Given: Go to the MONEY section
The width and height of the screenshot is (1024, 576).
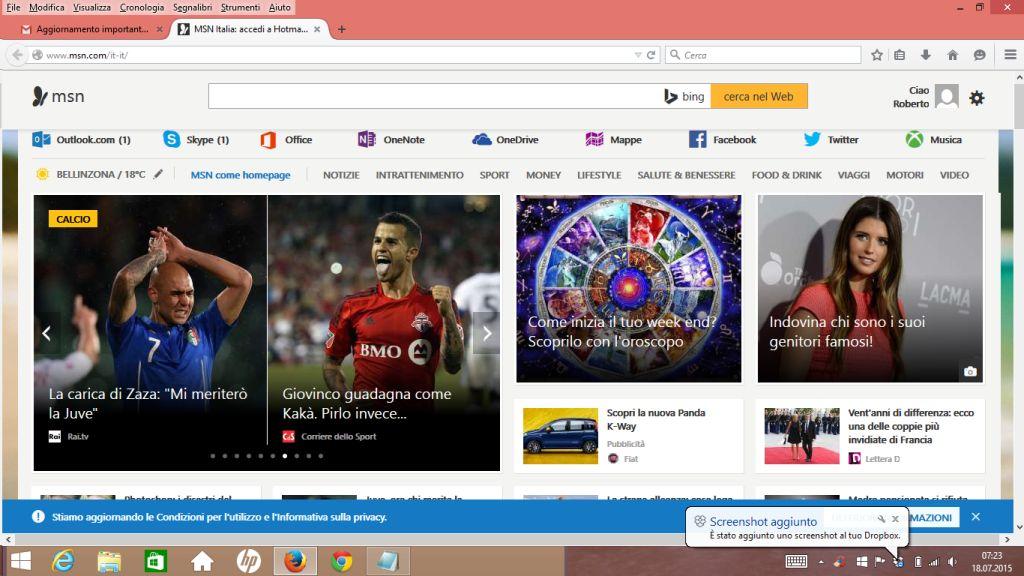Looking at the screenshot, I should point(543,175).
